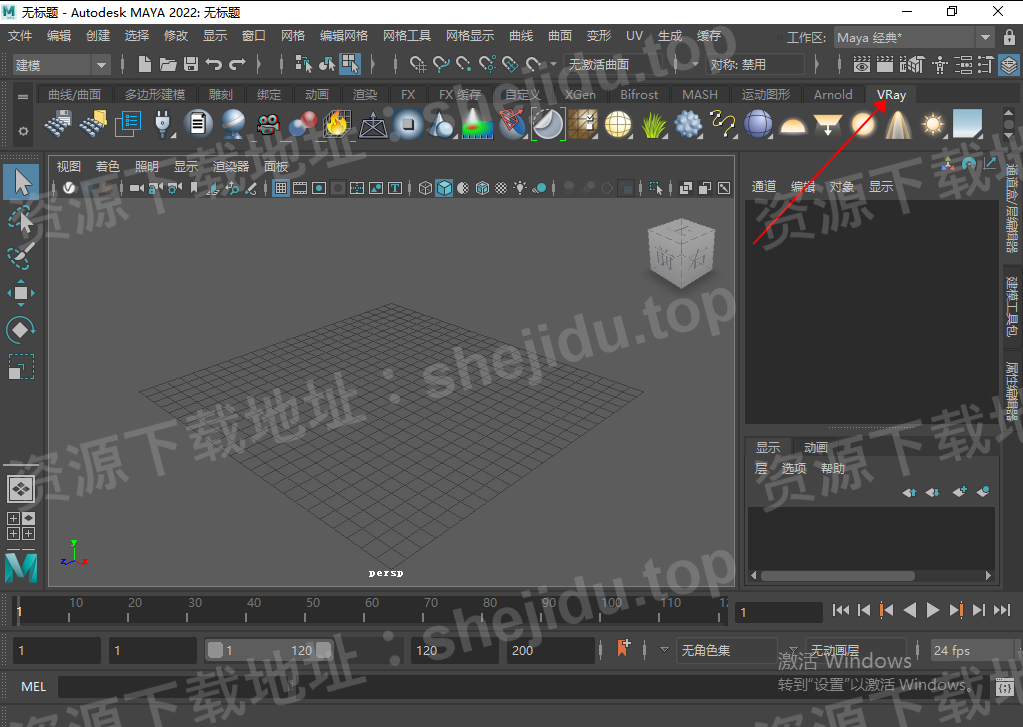Image resolution: width=1023 pixels, height=727 pixels.
Task: Click the MEL command line input field
Action: pyautogui.click(x=523, y=687)
